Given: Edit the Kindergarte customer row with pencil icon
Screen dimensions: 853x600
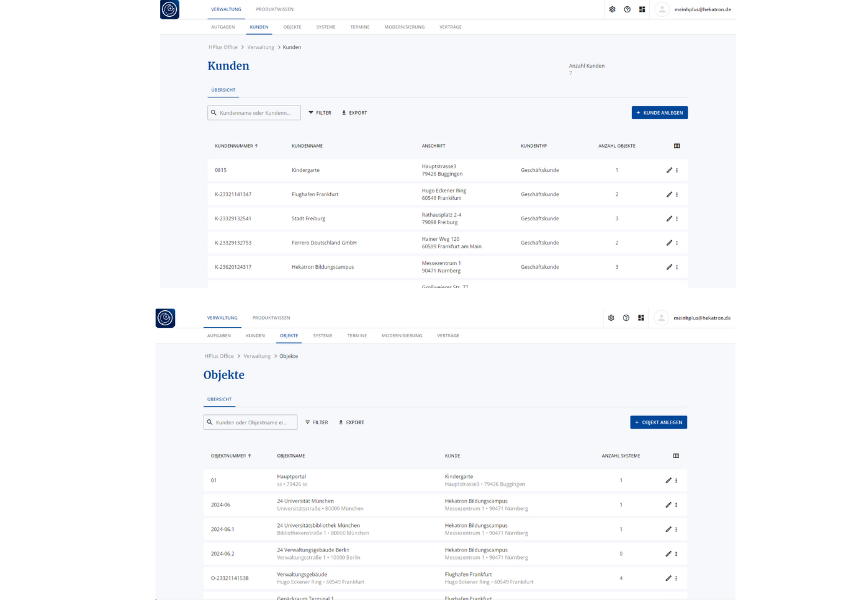Looking at the screenshot, I should pos(669,170).
